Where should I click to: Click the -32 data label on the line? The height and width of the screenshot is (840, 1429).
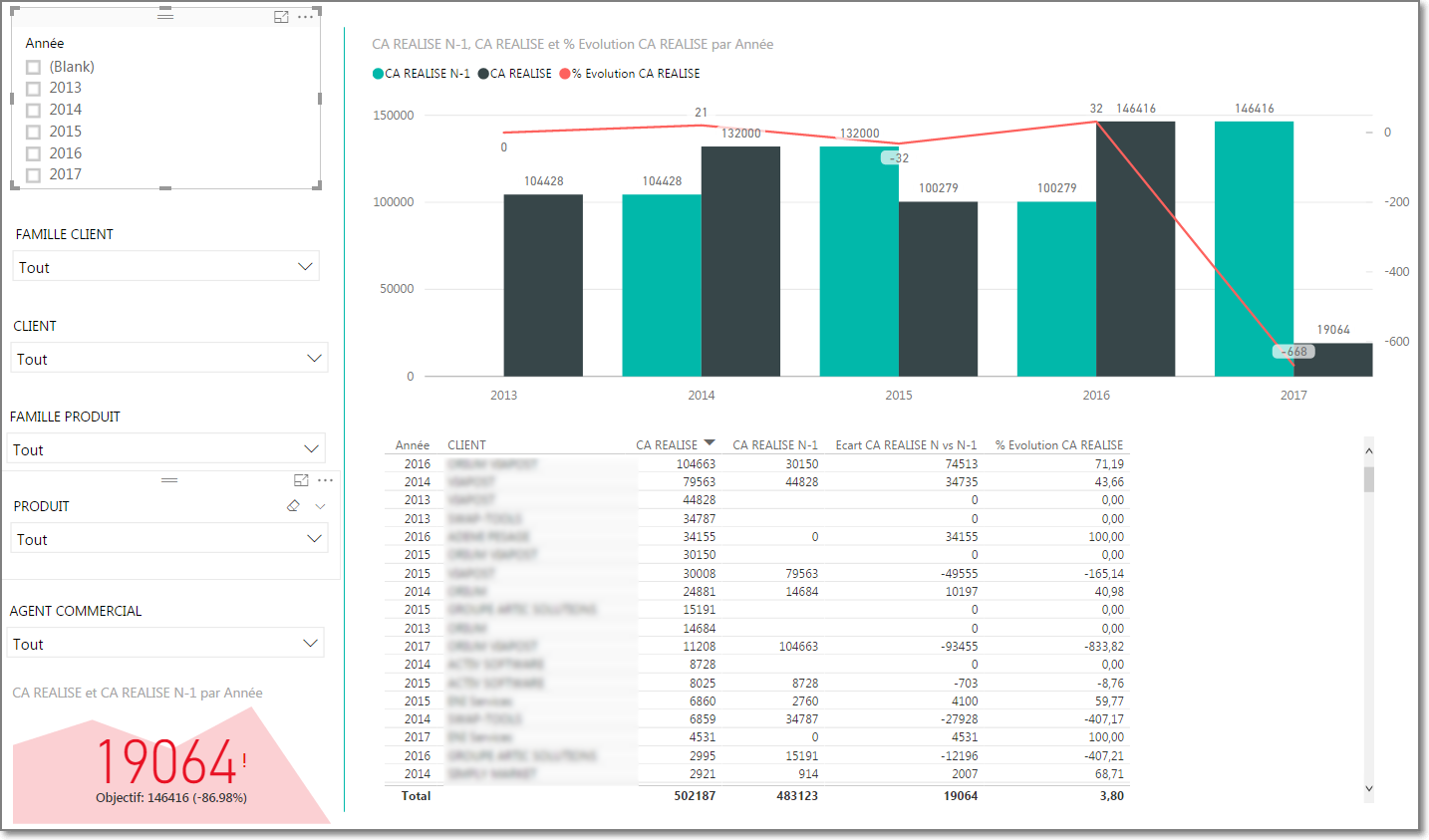898,157
